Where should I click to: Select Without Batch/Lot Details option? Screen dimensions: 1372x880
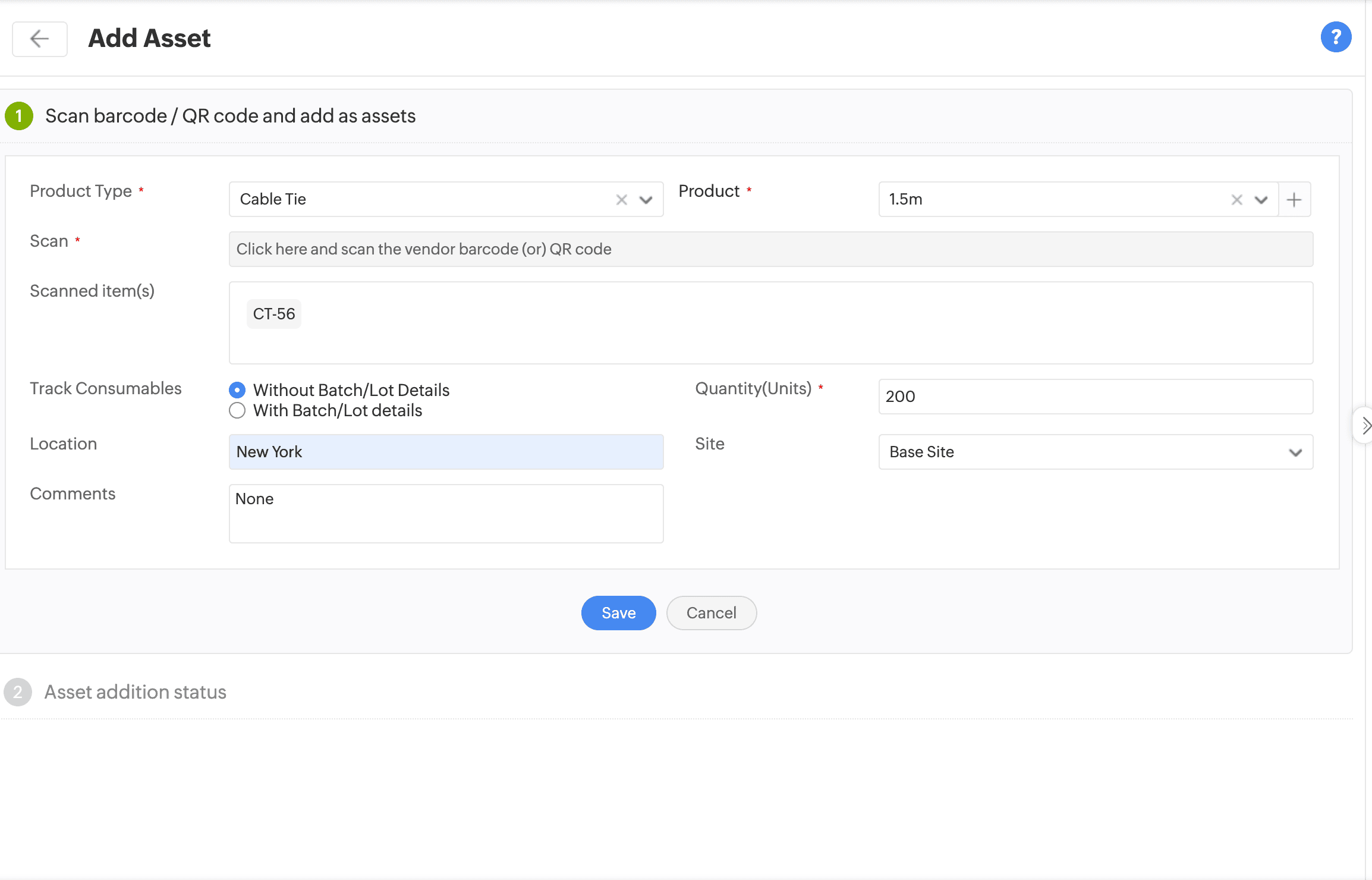pos(237,390)
